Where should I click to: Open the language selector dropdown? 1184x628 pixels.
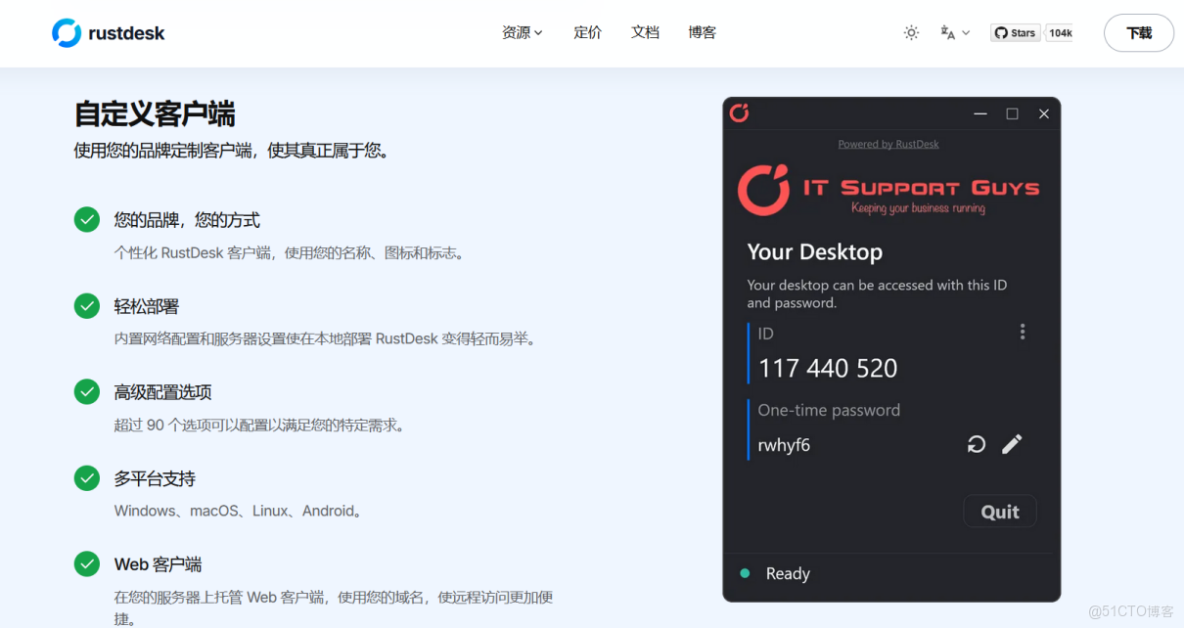[953, 32]
